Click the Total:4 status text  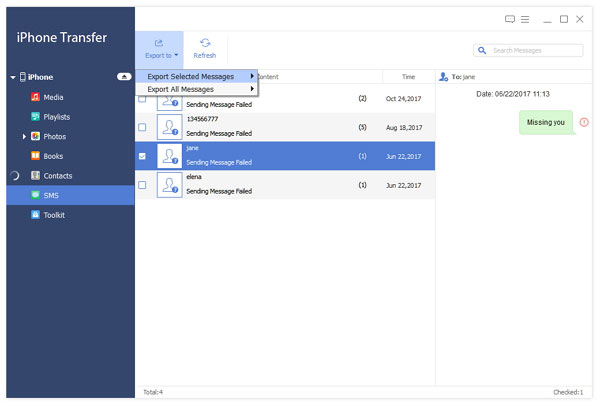[153, 392]
